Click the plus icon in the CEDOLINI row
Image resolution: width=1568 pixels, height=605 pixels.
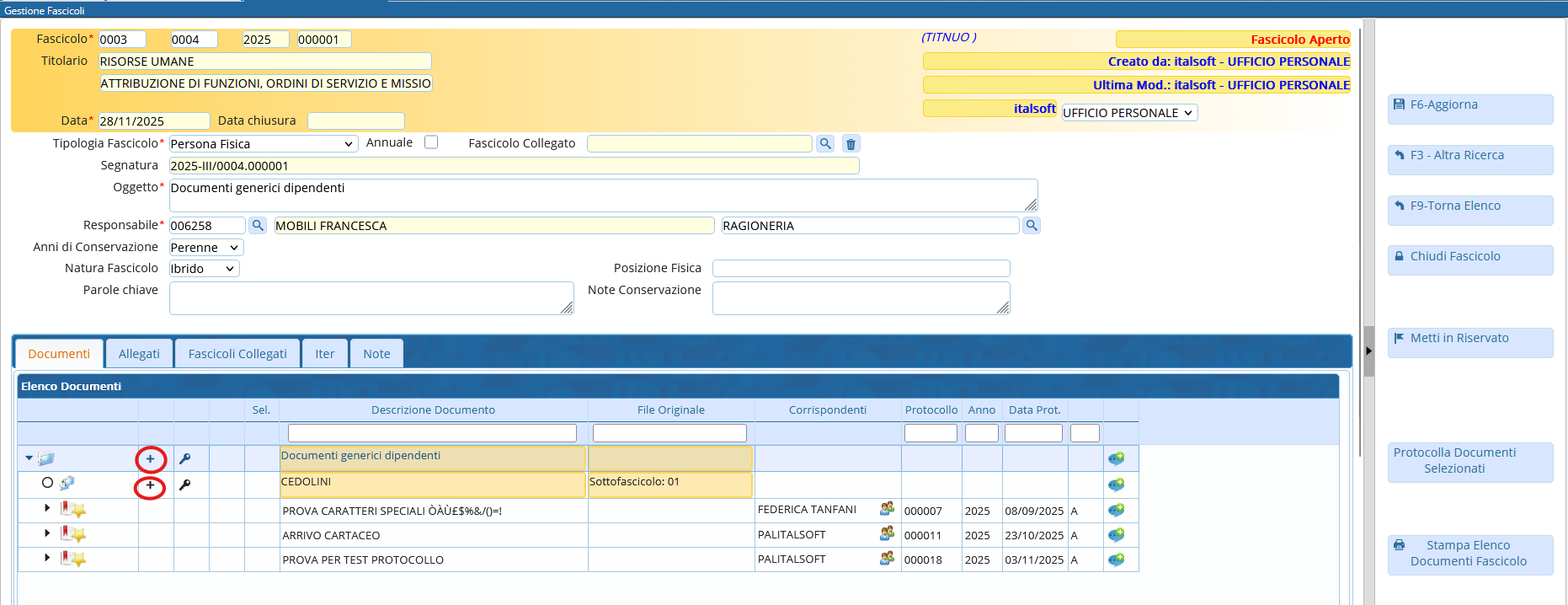pyautogui.click(x=150, y=485)
